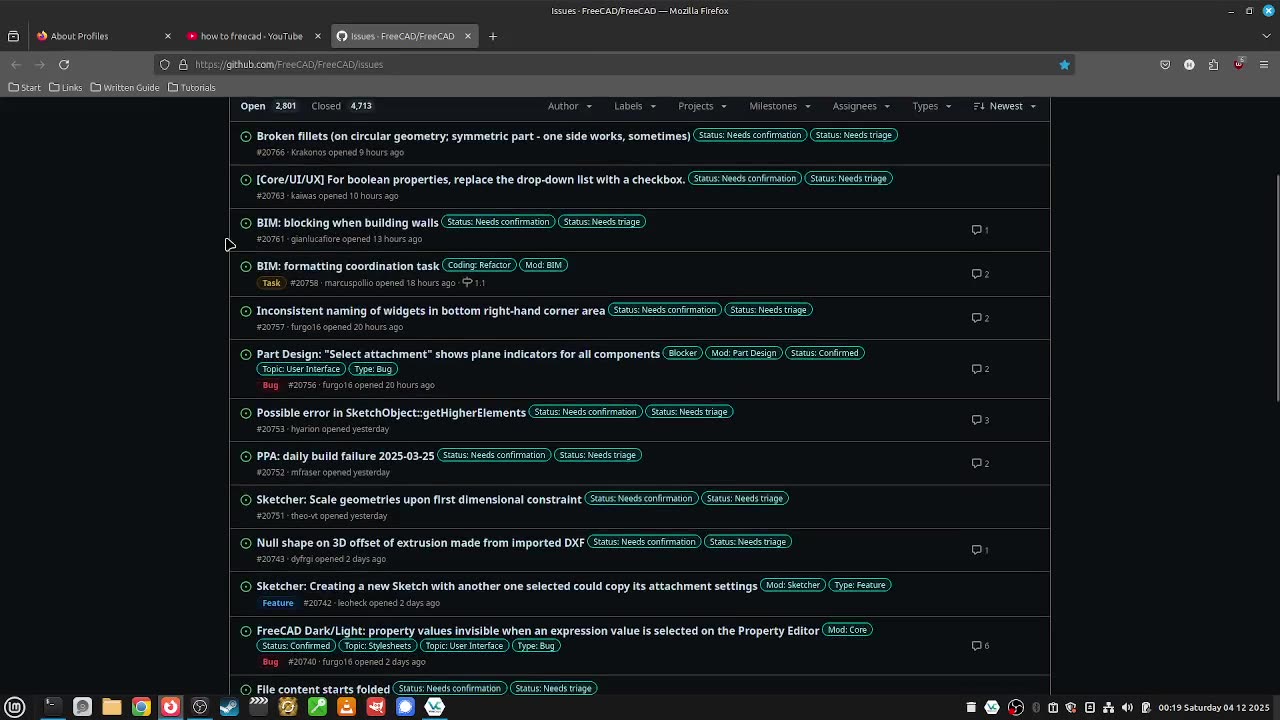Viewport: 1280px width, 720px height.
Task: Open the Newest sort dropdown
Action: coord(1005,106)
